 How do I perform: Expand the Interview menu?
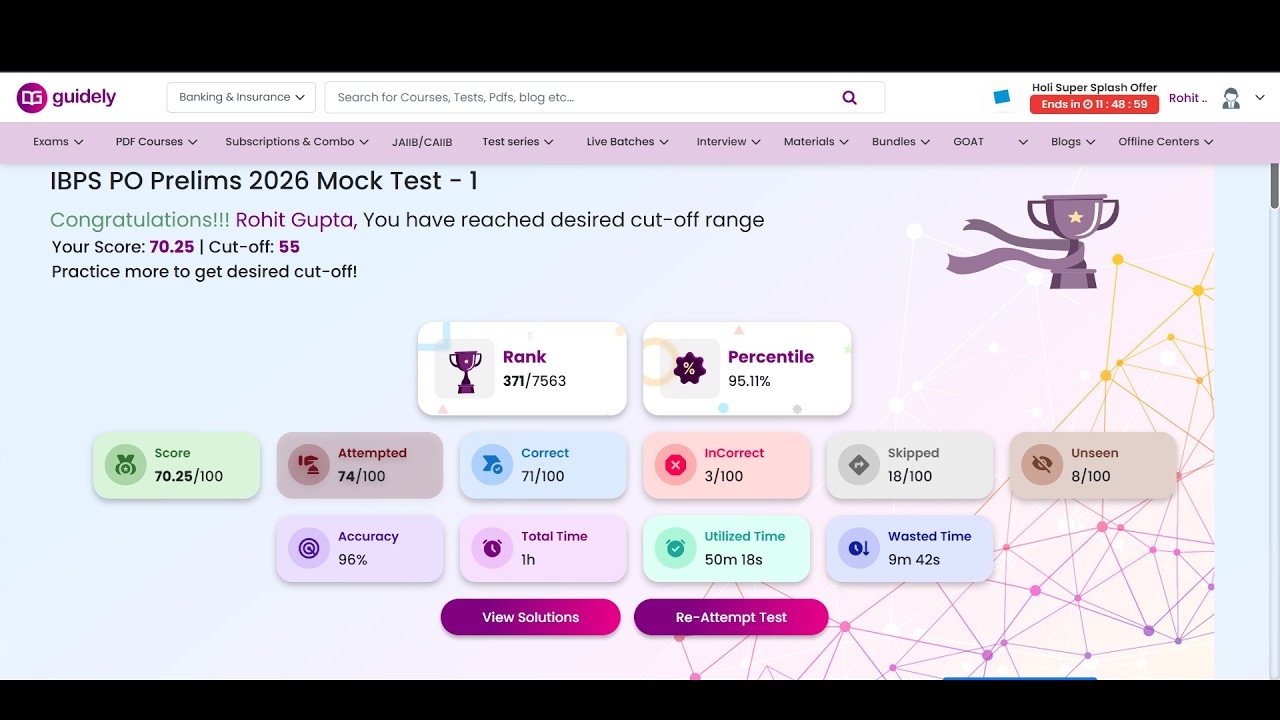[729, 142]
